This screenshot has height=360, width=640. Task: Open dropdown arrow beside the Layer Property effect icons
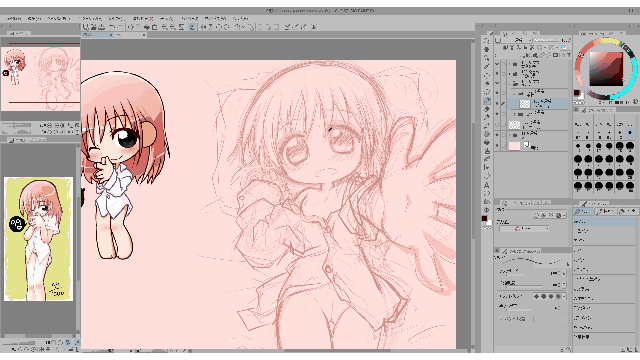click(x=565, y=215)
